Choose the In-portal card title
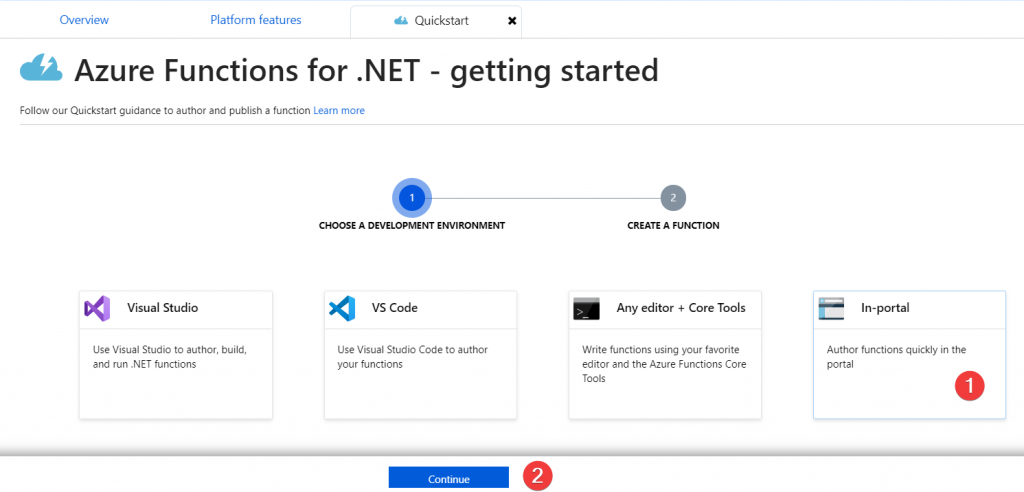 [x=885, y=308]
